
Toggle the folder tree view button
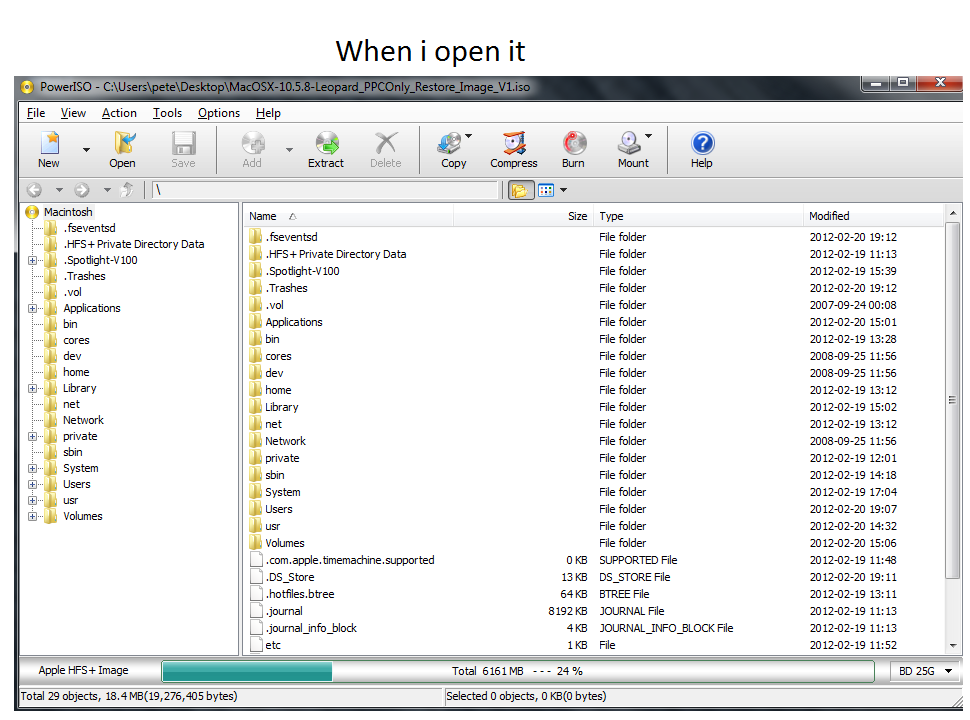(520, 191)
